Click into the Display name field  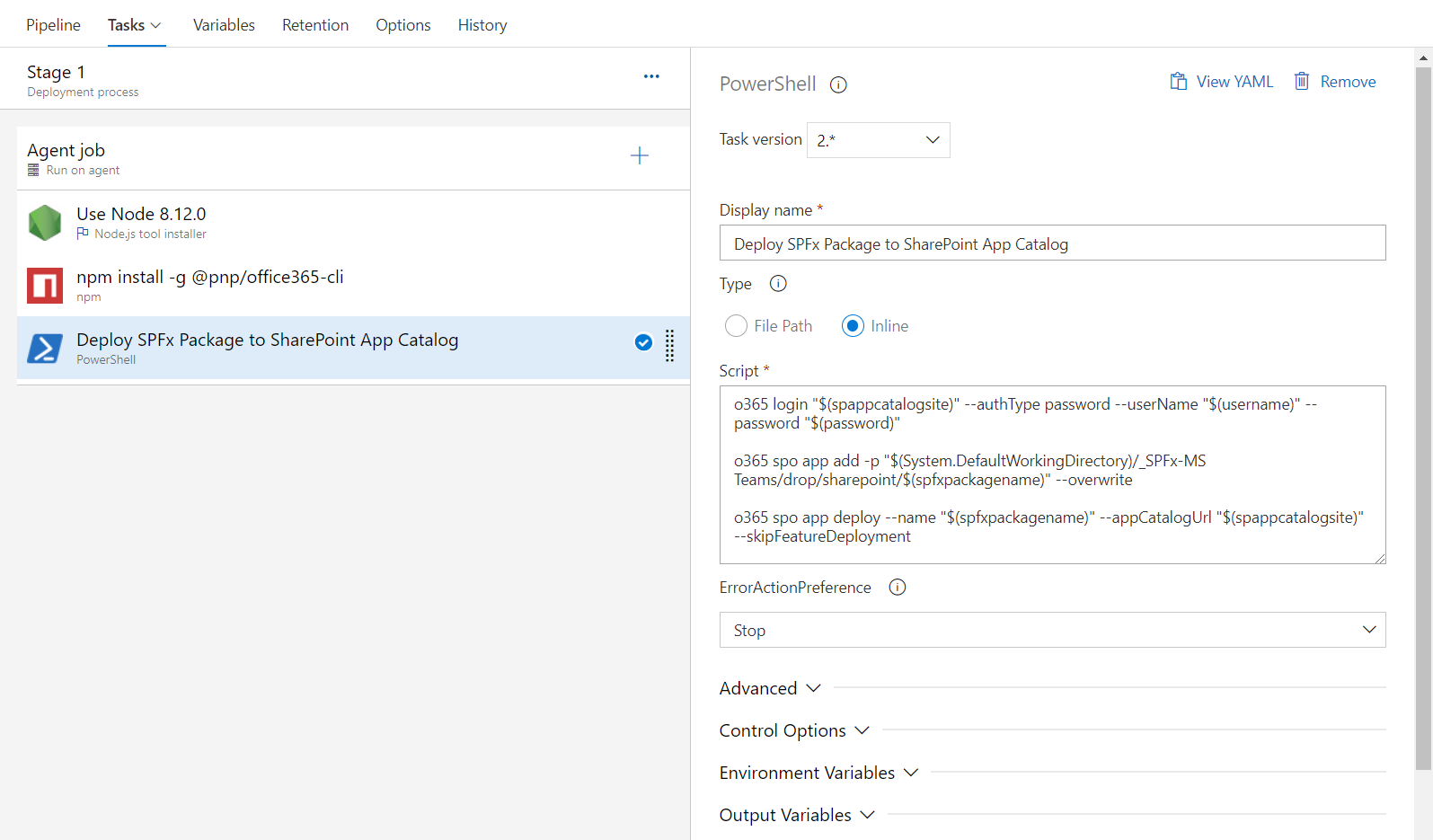1052,243
